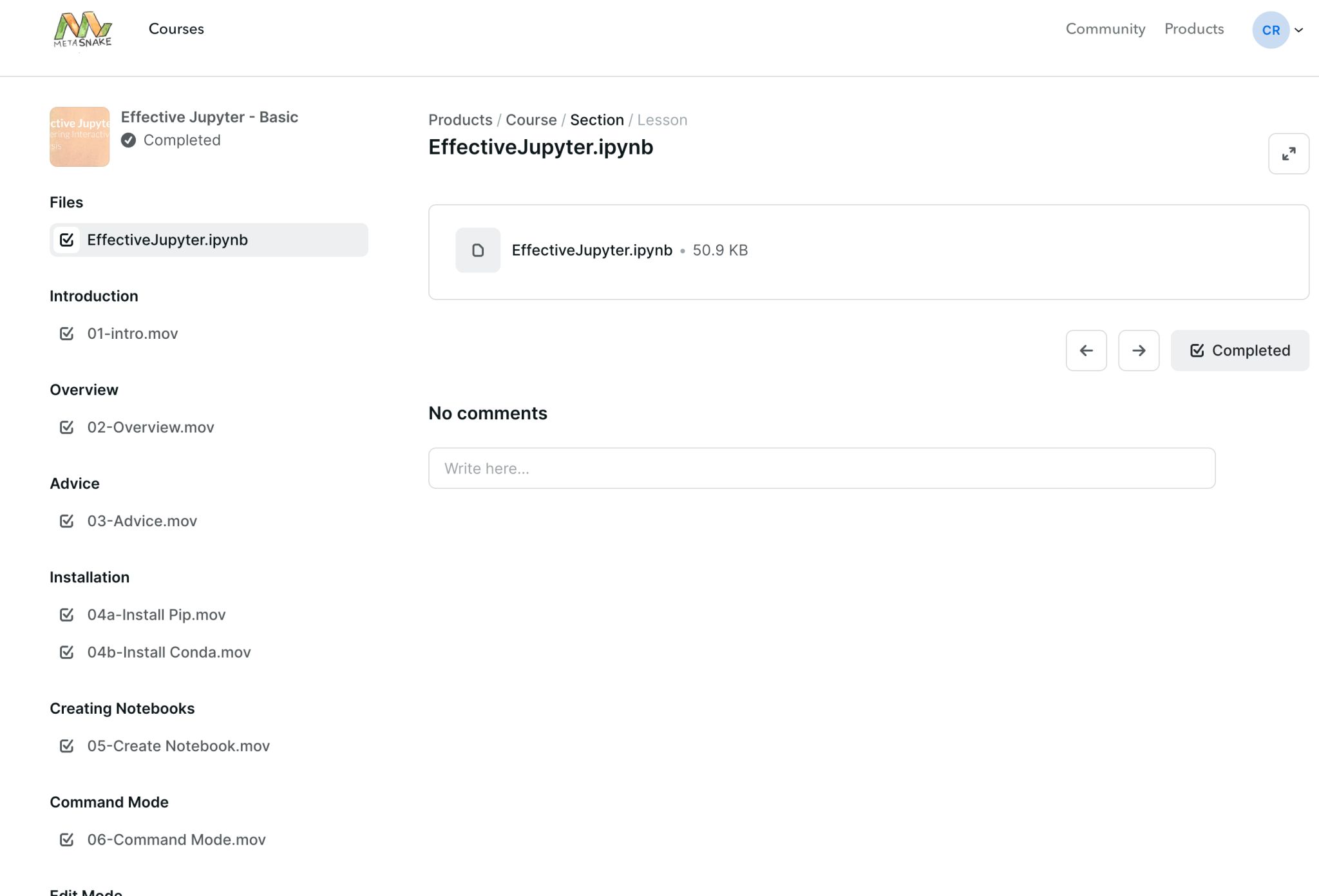Screen dimensions: 1319x896
Task: Open the 03-Advice.mov lesson
Action: click(142, 521)
